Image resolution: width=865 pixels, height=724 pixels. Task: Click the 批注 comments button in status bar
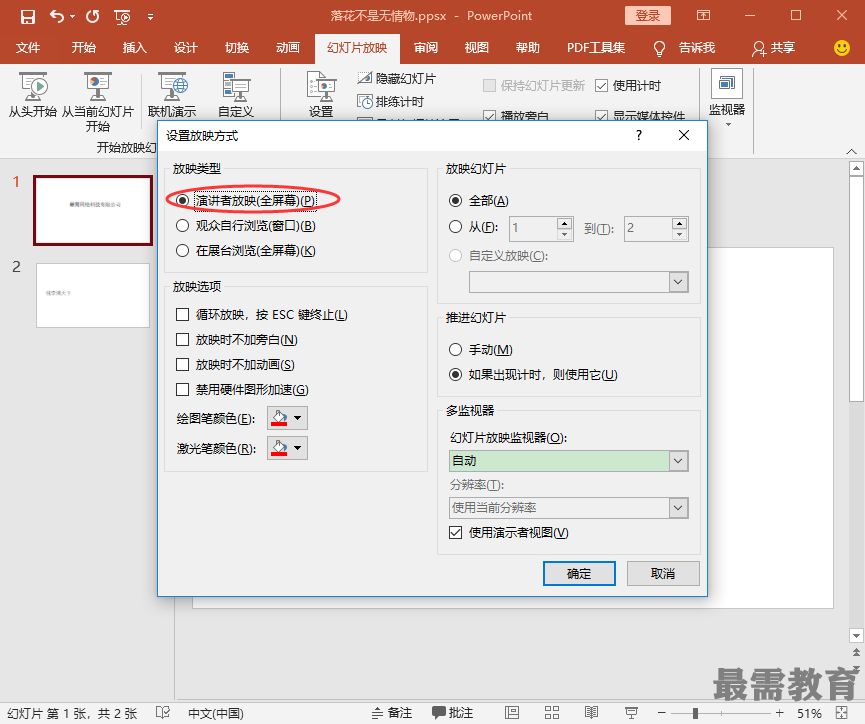(452, 713)
